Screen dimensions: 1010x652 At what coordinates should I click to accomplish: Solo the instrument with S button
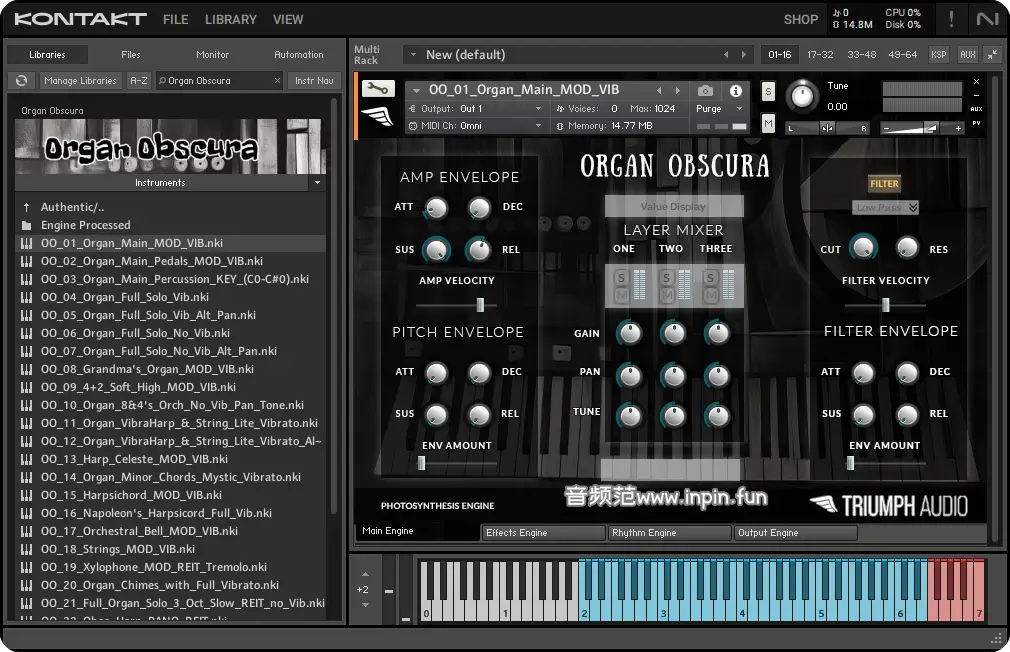[x=768, y=91]
